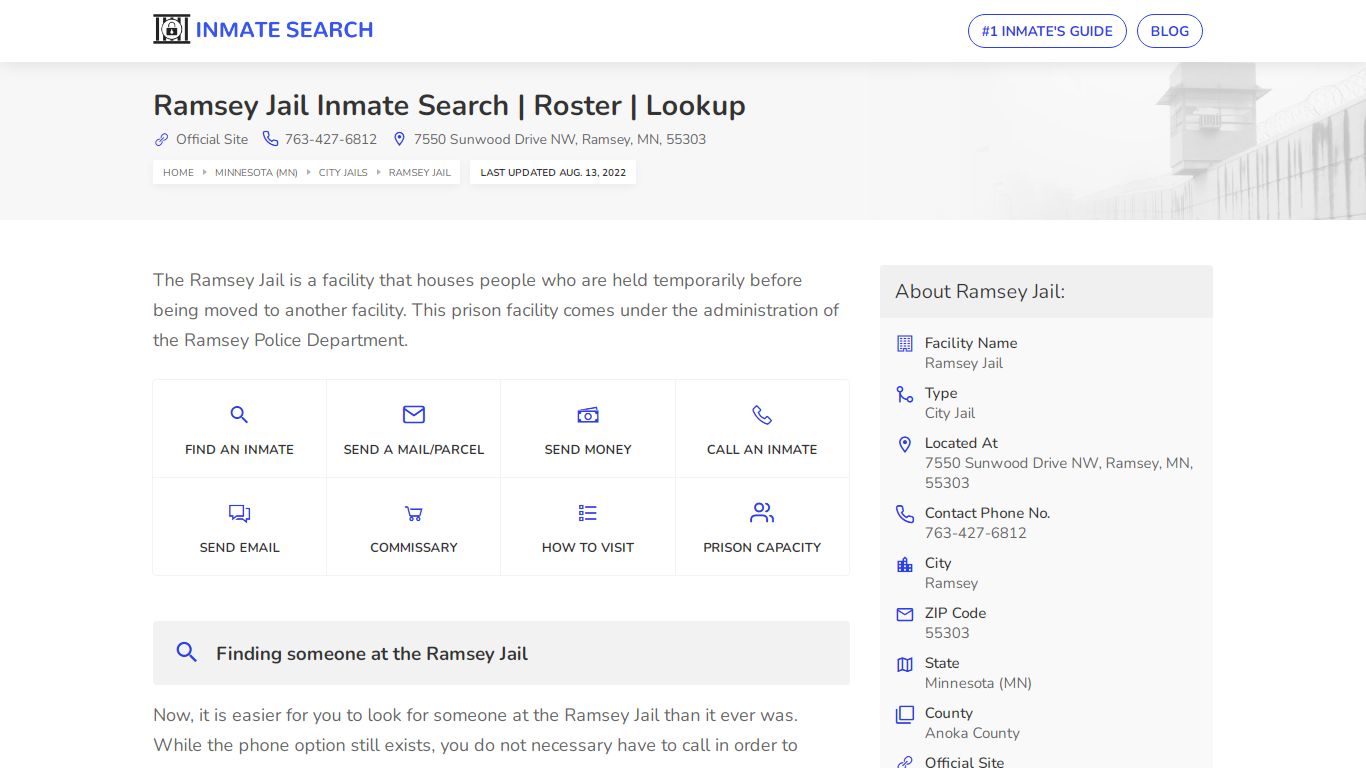Click the phone icon beside Contact Phone No.

click(905, 514)
